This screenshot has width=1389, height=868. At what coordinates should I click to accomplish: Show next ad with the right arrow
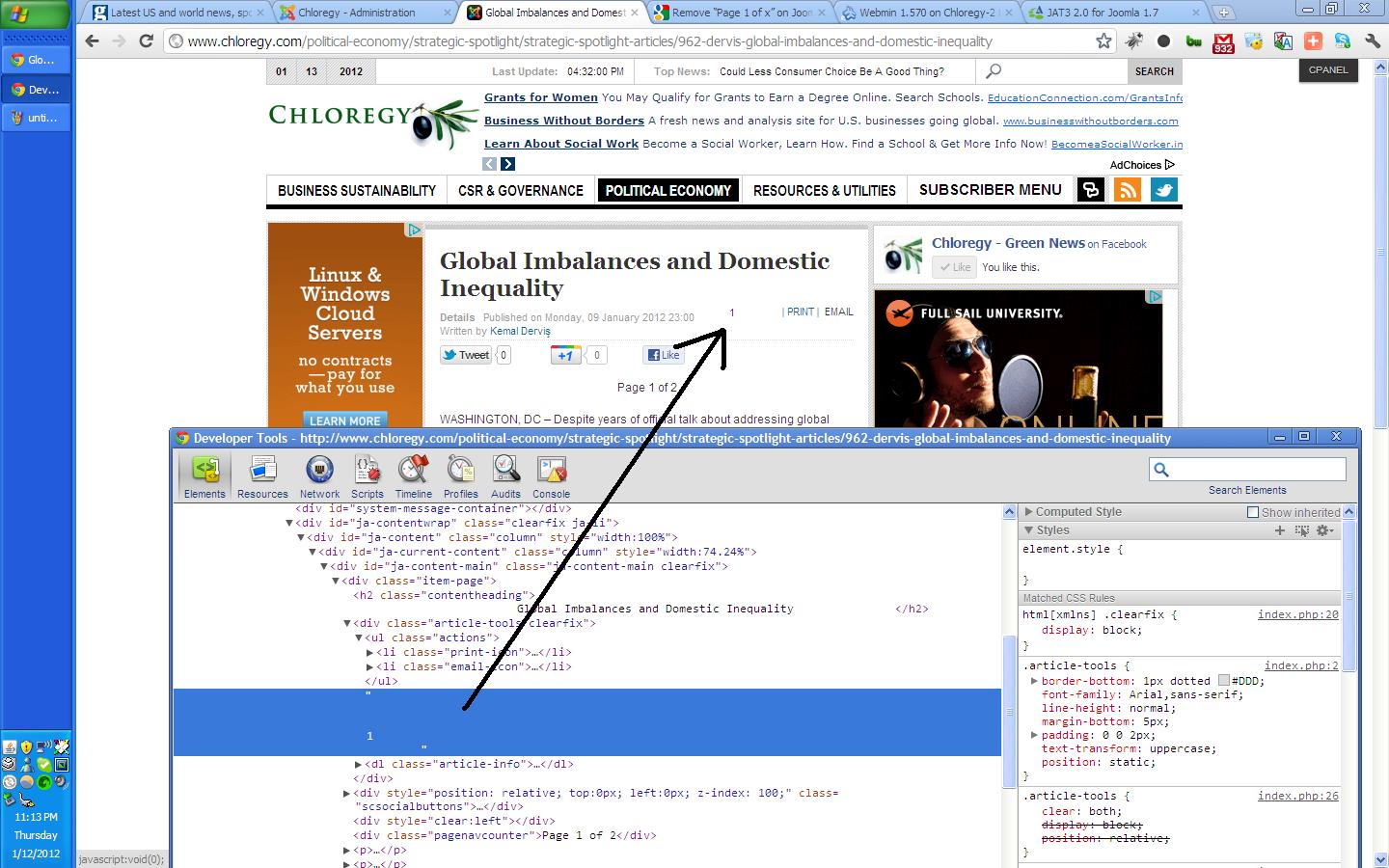507,164
